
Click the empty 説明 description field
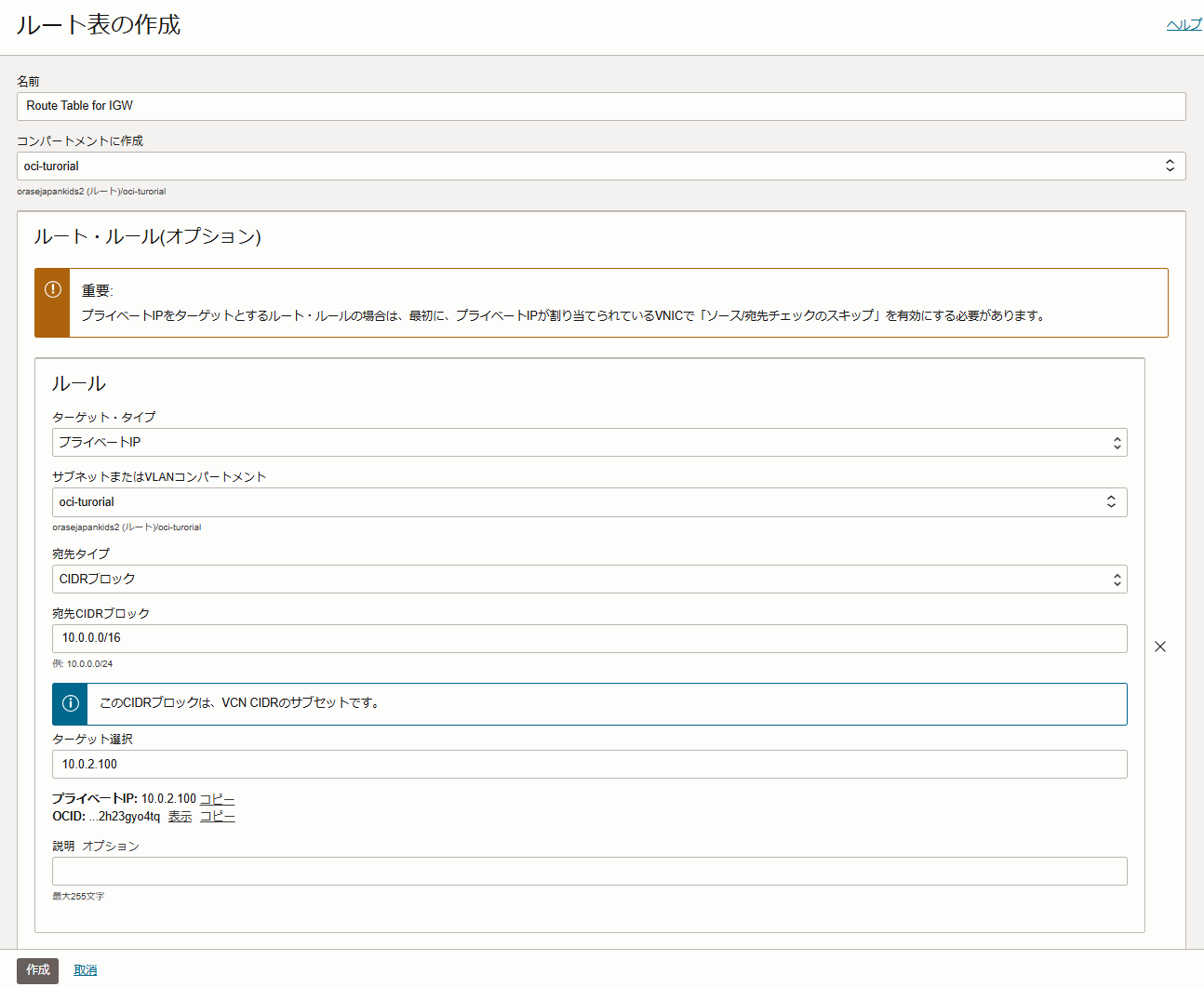[588, 872]
